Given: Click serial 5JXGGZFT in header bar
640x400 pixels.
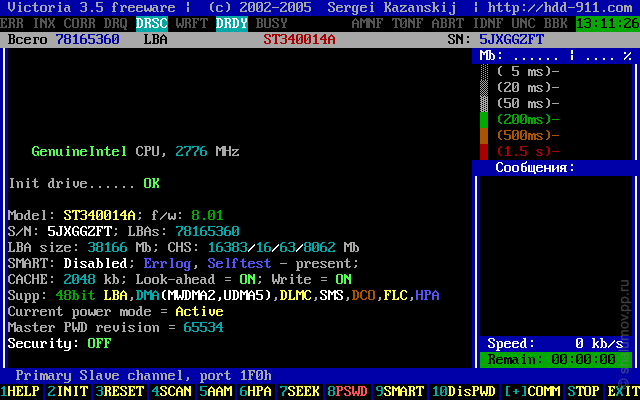Looking at the screenshot, I should coord(511,40).
